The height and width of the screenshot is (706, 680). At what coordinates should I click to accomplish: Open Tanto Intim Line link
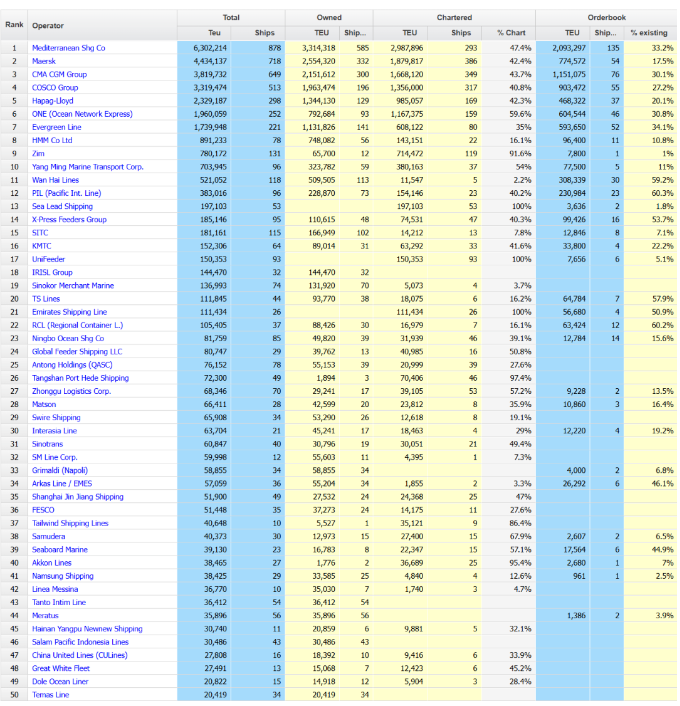point(59,602)
